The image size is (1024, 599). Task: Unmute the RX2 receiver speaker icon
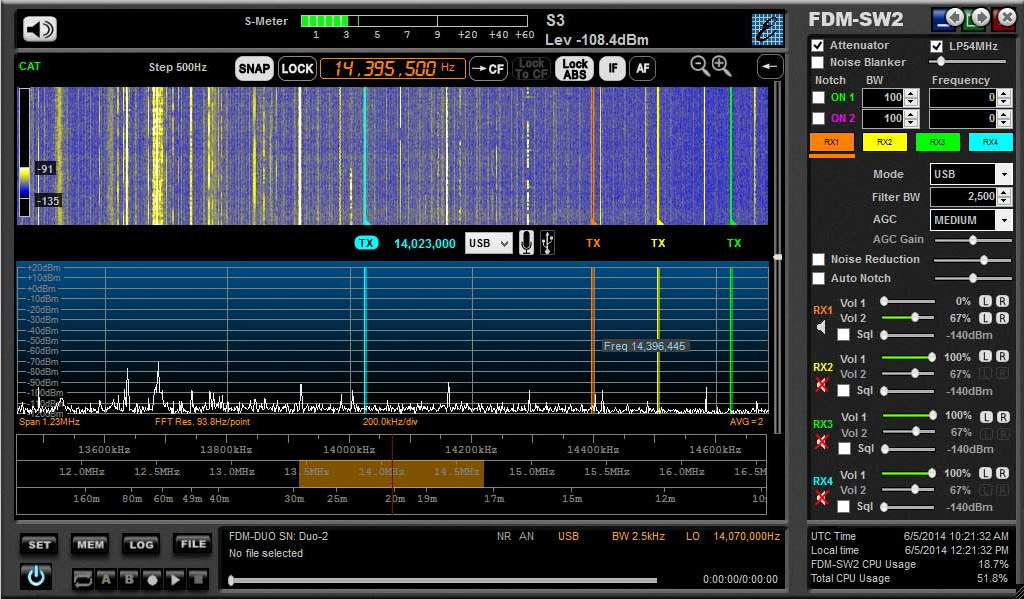(822, 385)
